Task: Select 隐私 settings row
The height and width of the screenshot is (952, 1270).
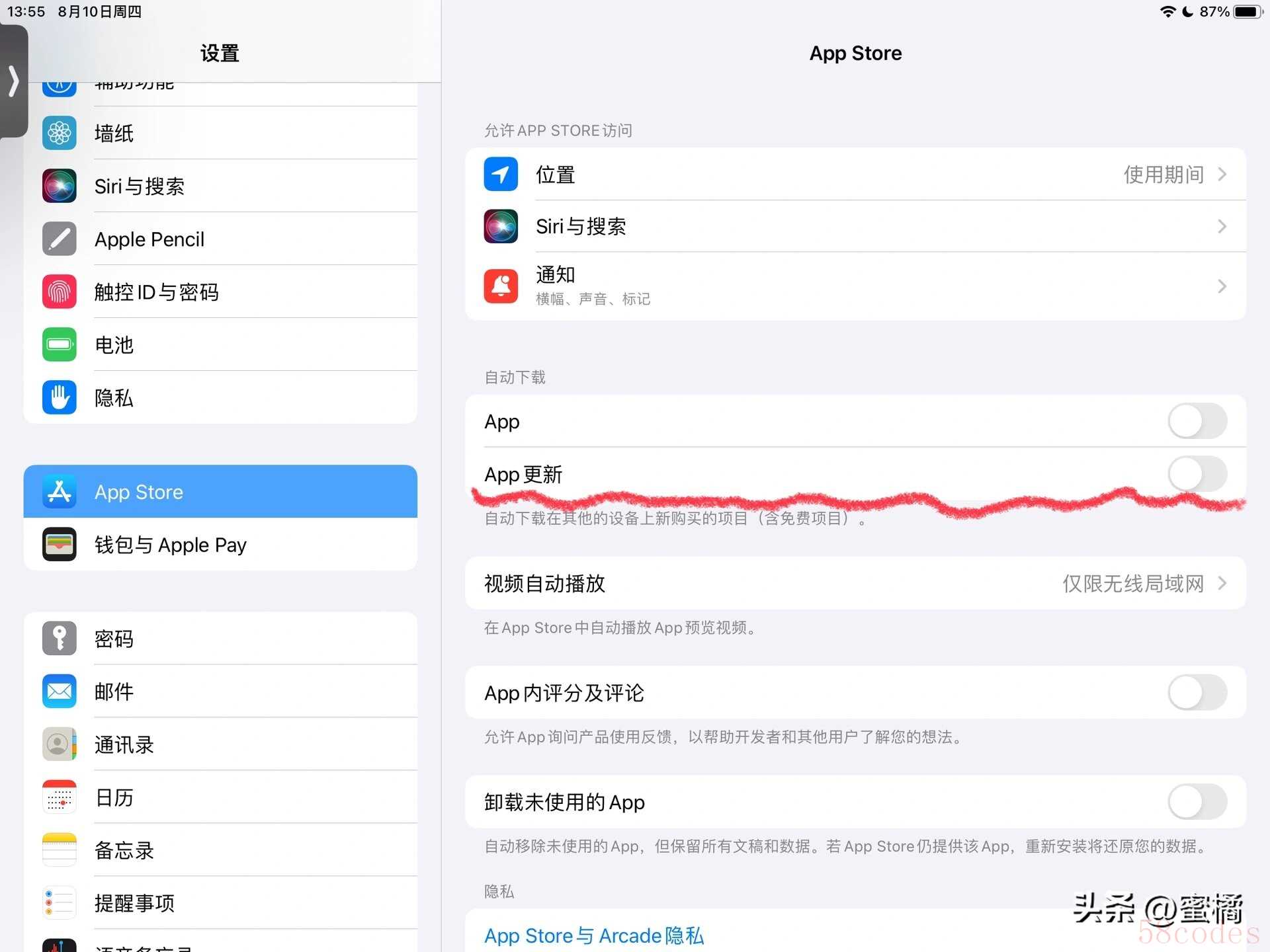Action: click(x=220, y=397)
